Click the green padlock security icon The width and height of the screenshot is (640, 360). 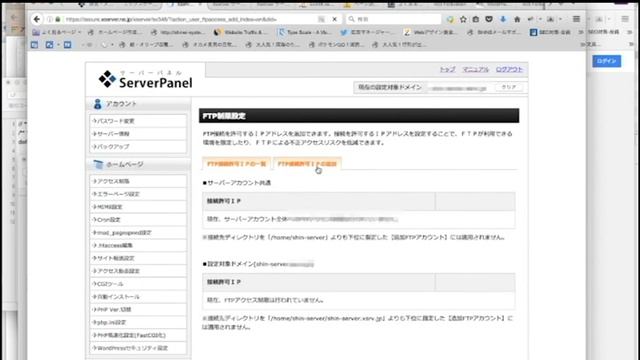[58, 19]
